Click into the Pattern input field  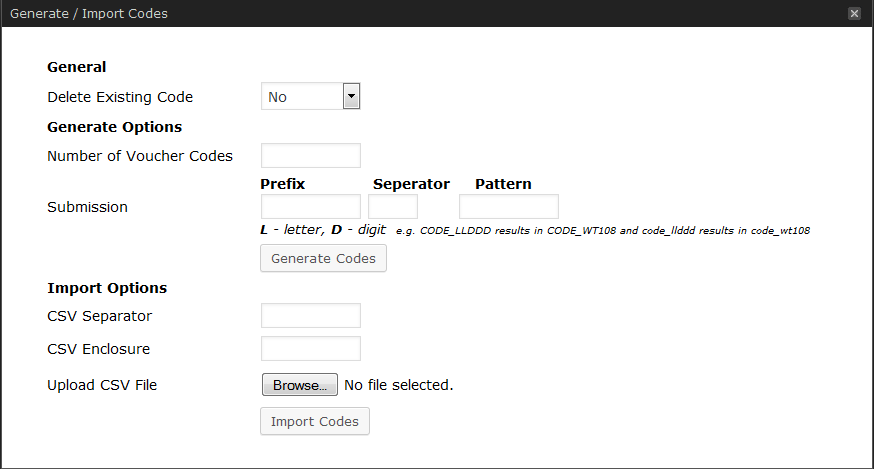click(x=508, y=207)
